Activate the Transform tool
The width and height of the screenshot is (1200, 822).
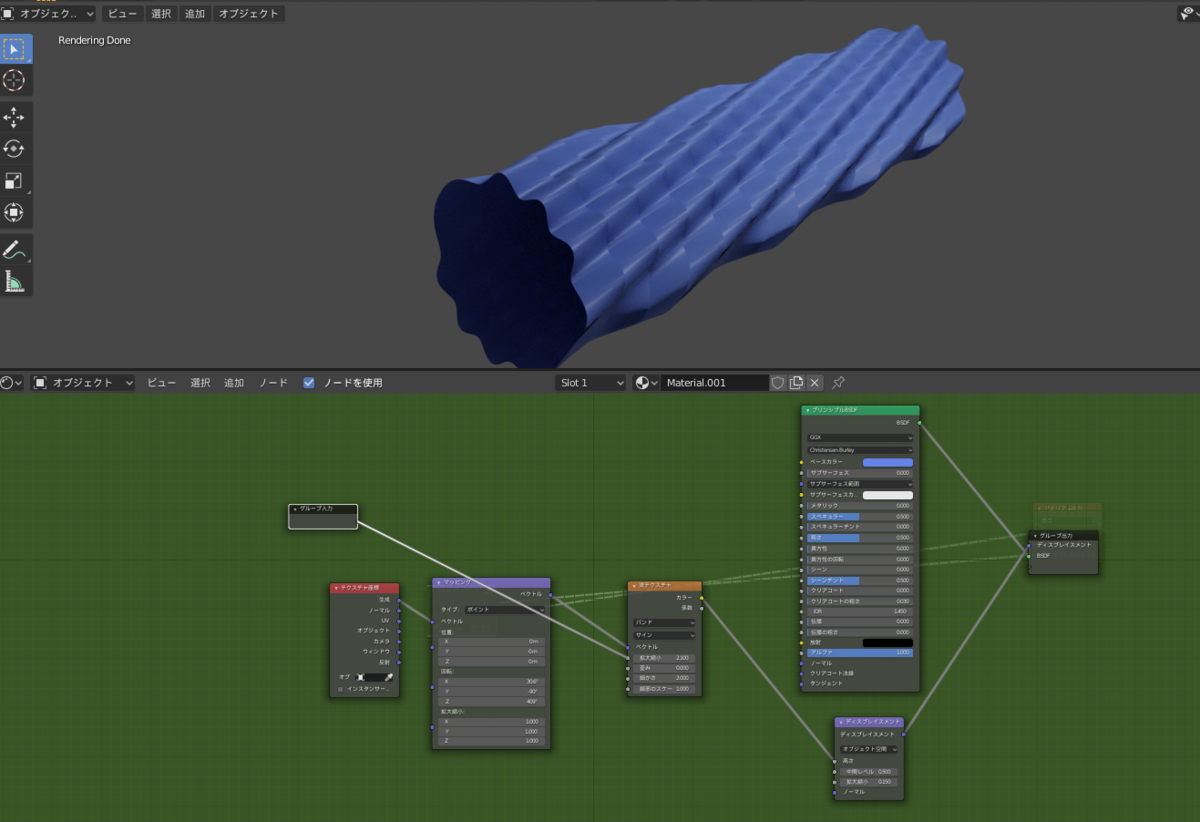(15, 212)
